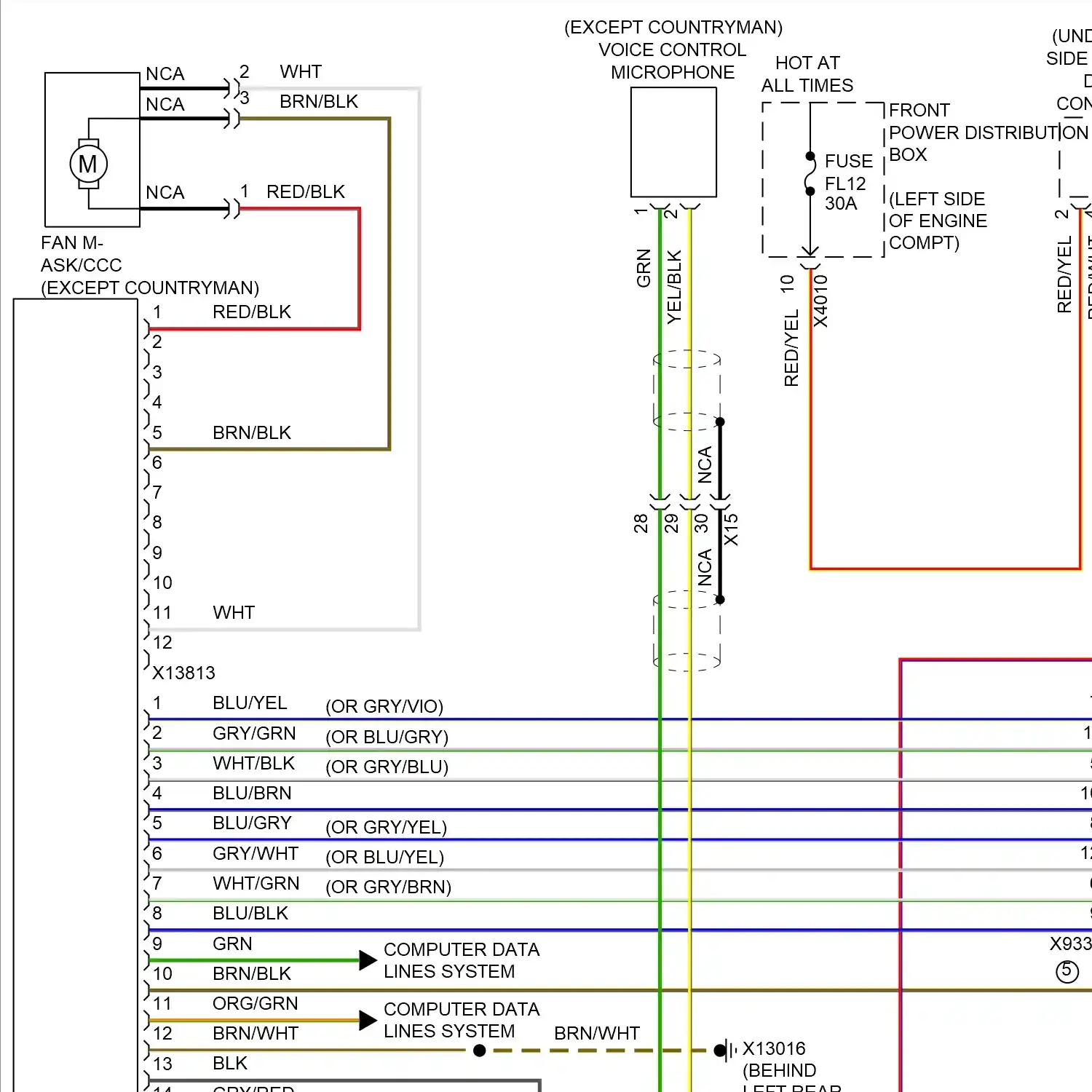This screenshot has height=1092, width=1092.
Task: Click the 'BLK' wire label at pin 13
Action: coord(230,1063)
